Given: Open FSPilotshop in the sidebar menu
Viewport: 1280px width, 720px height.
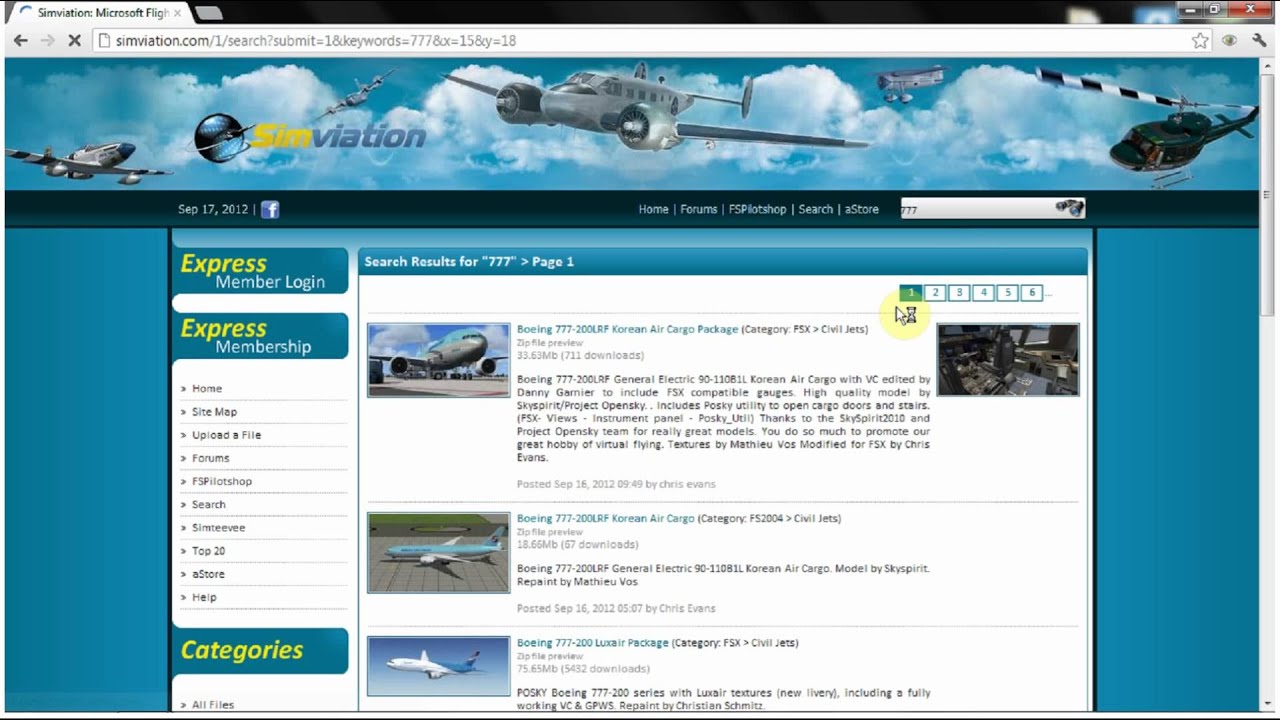Looking at the screenshot, I should 222,481.
